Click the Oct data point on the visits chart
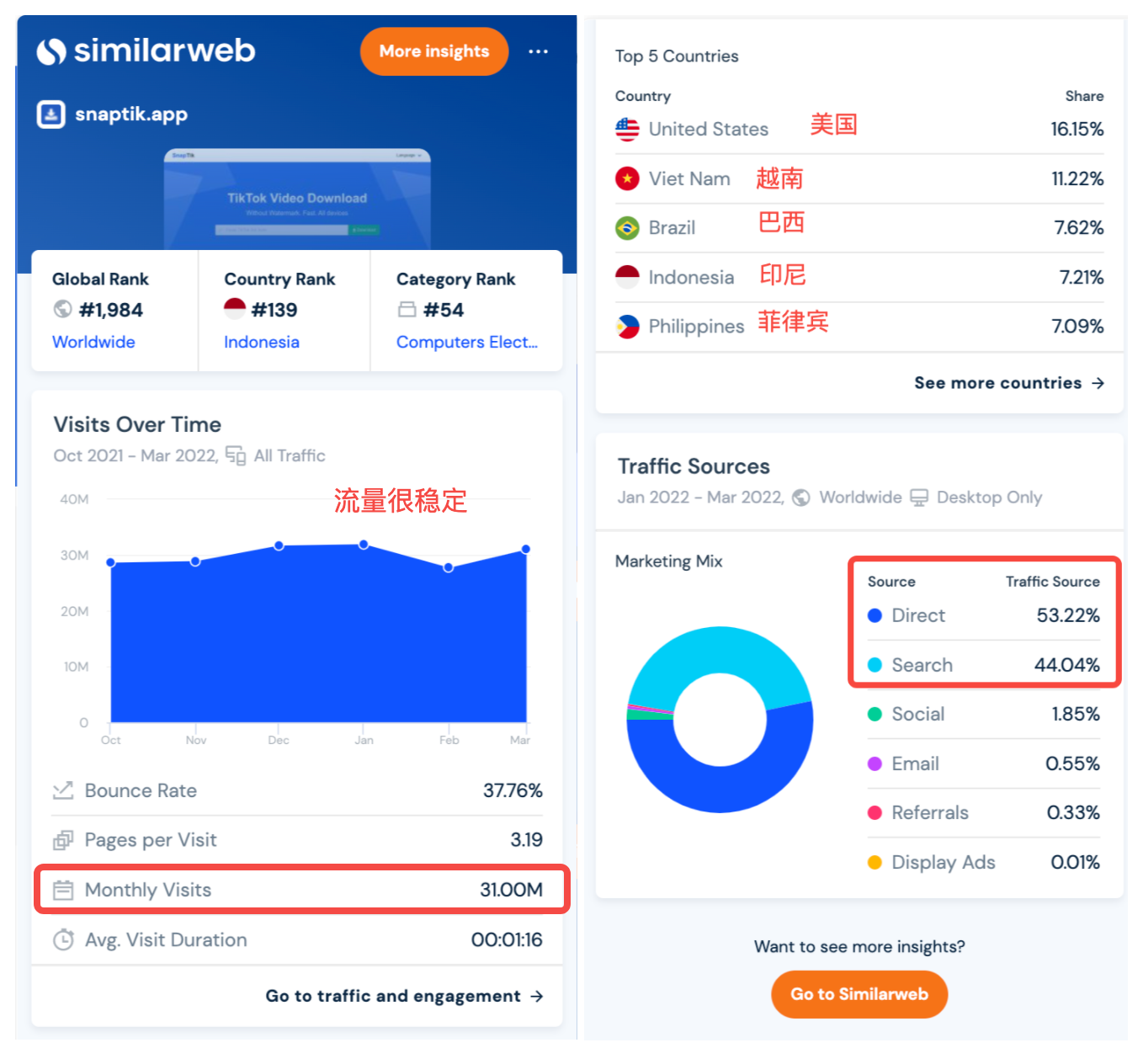The width and height of the screenshot is (1143, 1064). pyautogui.click(x=111, y=562)
